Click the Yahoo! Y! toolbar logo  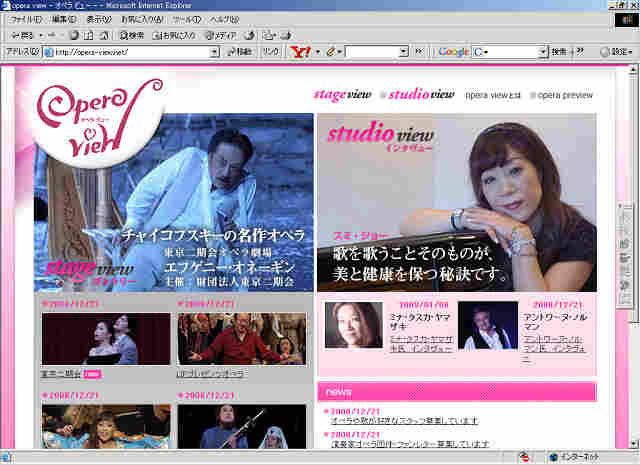point(300,52)
